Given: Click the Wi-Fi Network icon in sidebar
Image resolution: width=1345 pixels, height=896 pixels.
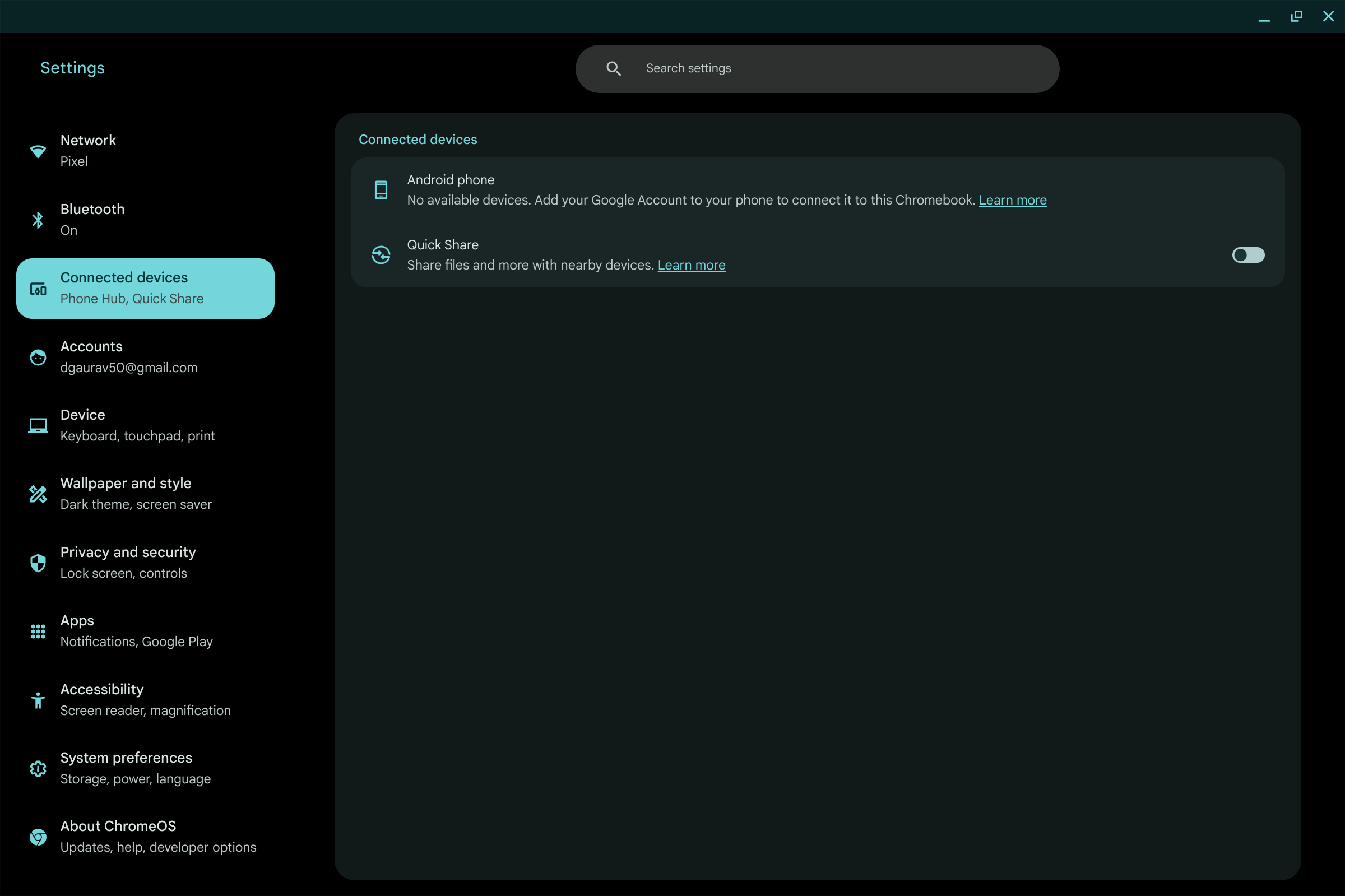Looking at the screenshot, I should click(38, 151).
